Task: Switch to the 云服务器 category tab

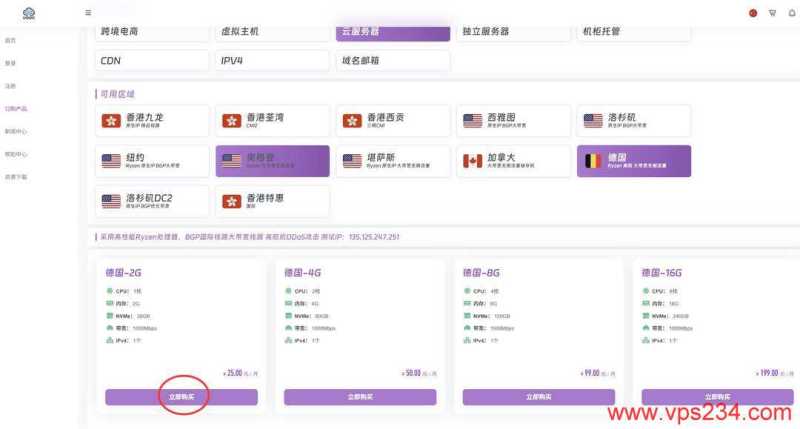Action: pos(392,31)
